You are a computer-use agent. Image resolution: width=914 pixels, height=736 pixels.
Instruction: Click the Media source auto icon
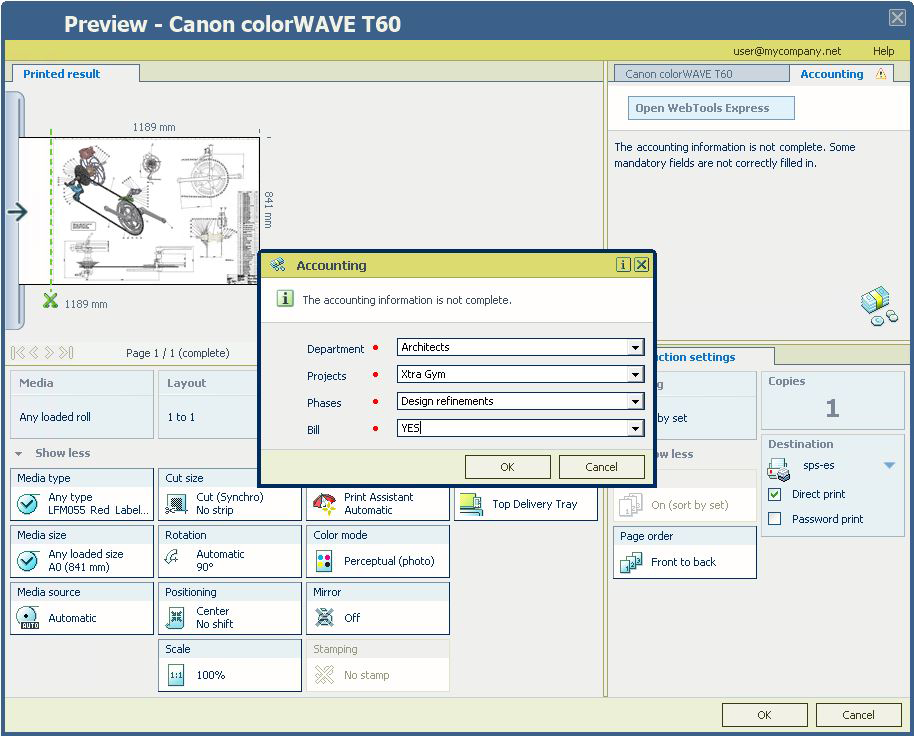point(28,618)
